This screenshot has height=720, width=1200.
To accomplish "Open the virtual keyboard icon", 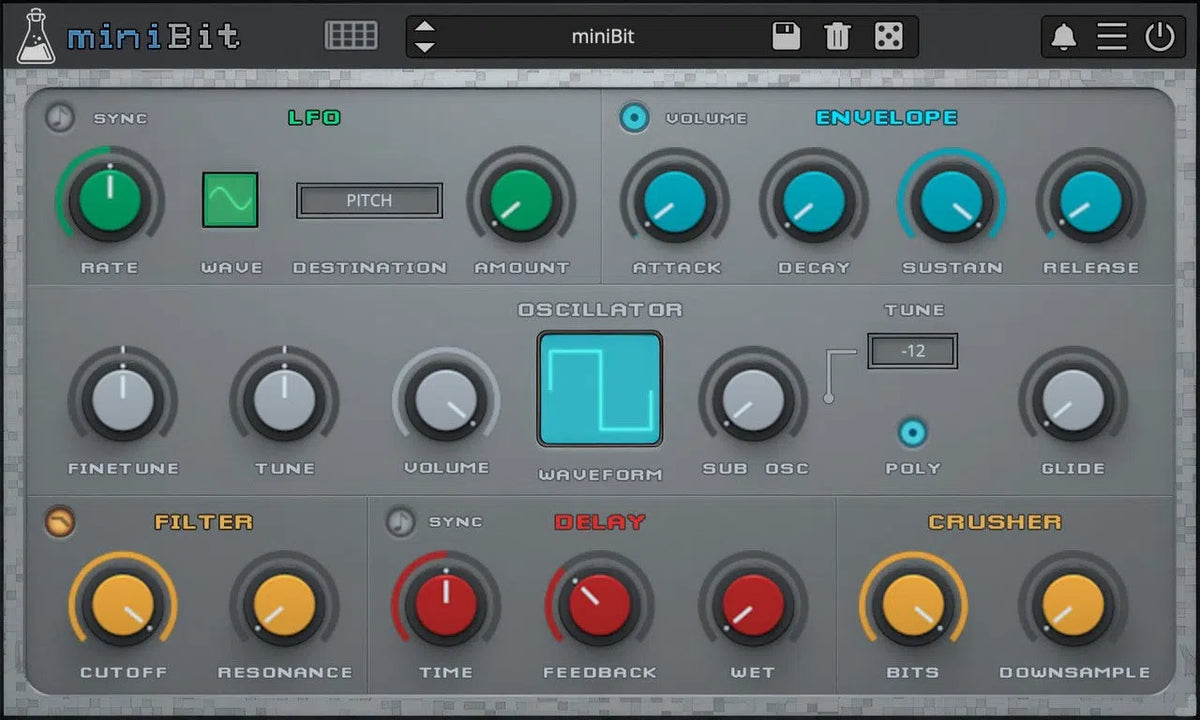I will [x=349, y=35].
